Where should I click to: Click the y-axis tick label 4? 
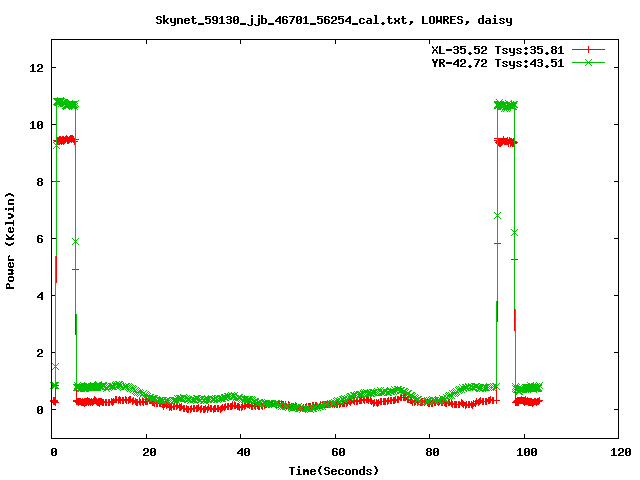pos(40,296)
